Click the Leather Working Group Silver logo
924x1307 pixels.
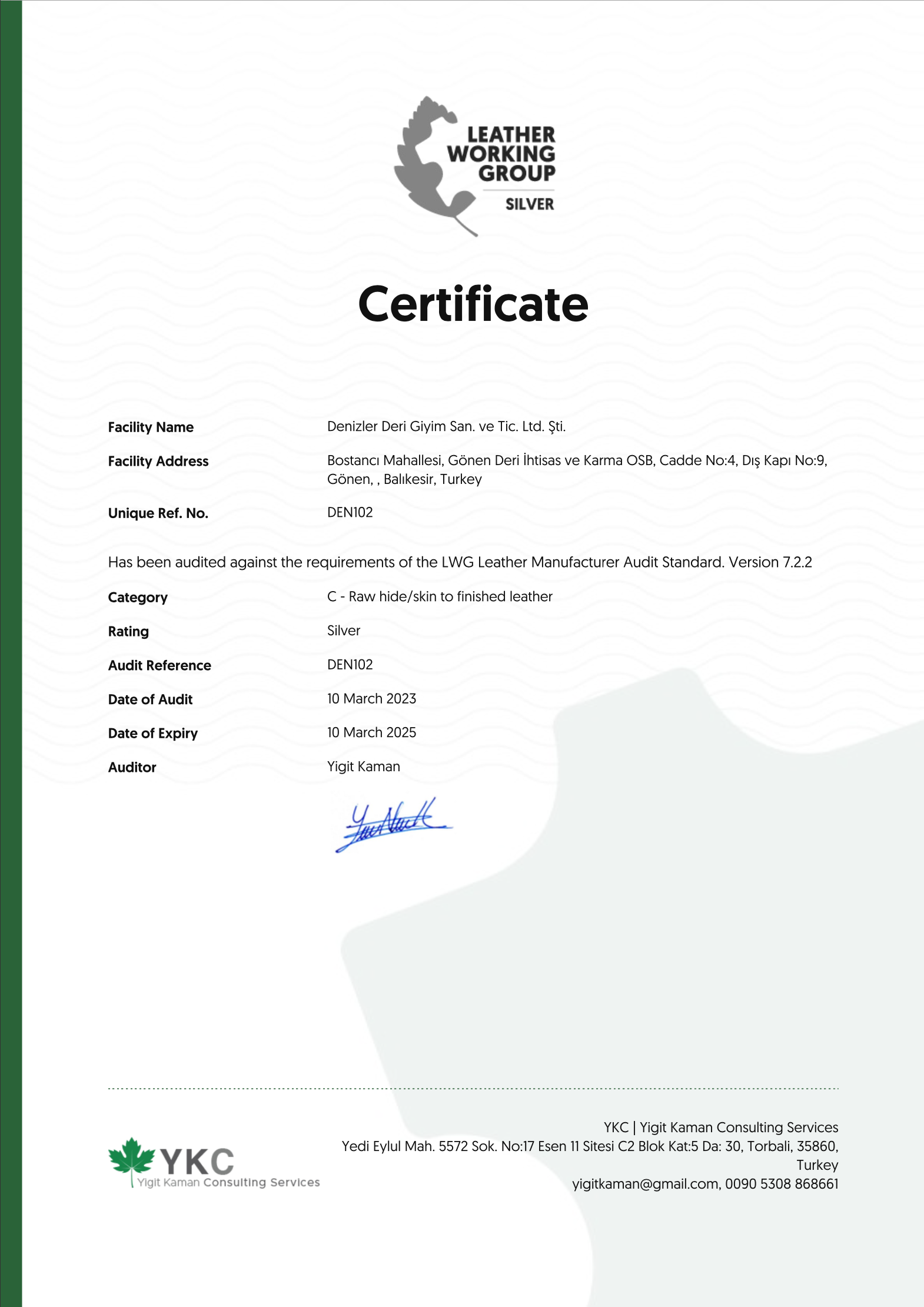[x=474, y=166]
